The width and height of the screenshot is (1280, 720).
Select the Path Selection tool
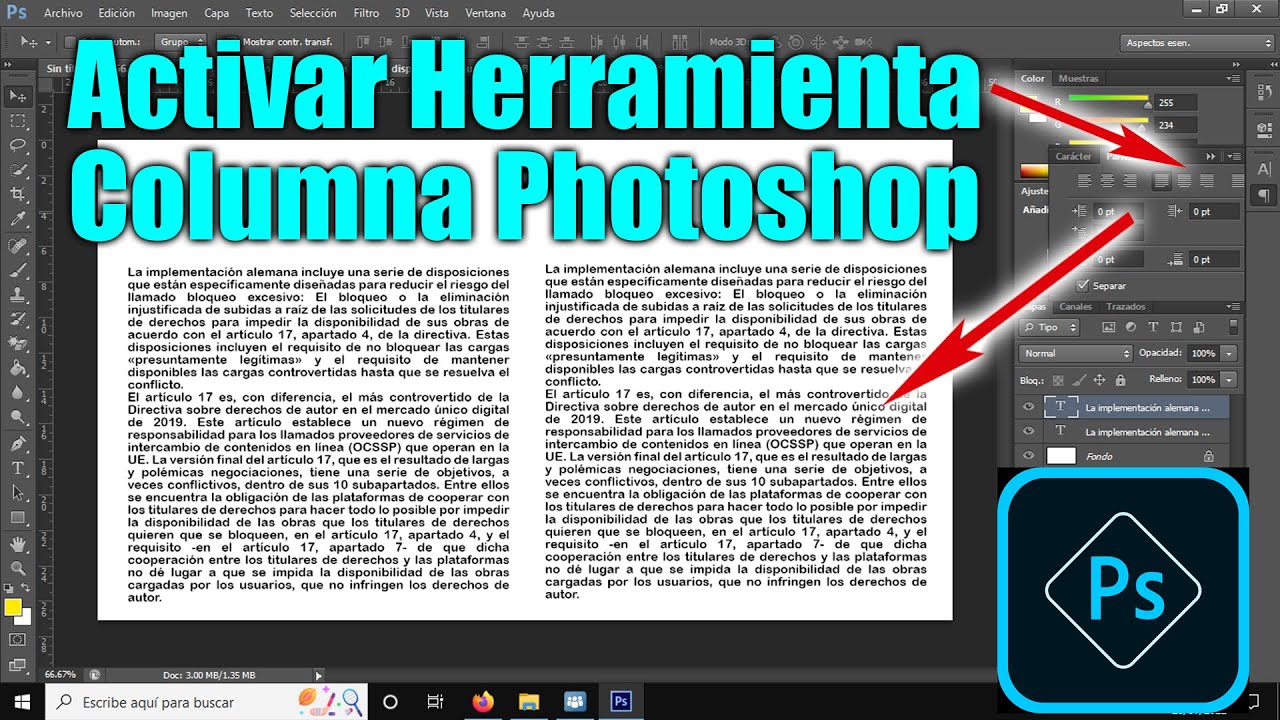(18, 493)
